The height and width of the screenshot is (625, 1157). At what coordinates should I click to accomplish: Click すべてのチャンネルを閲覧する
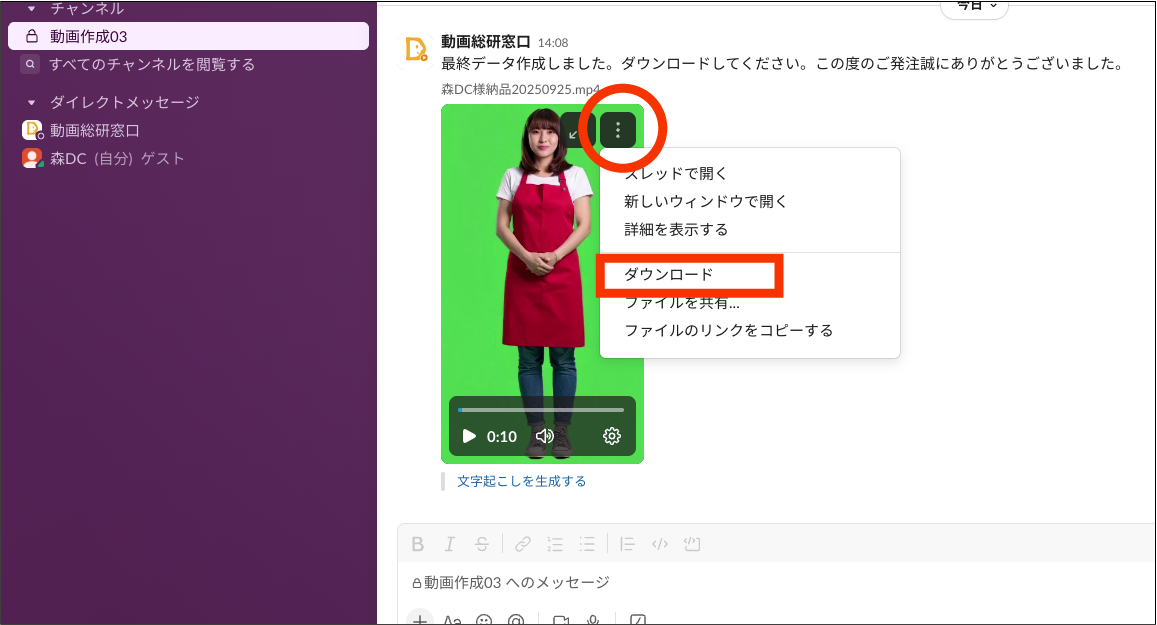click(152, 64)
